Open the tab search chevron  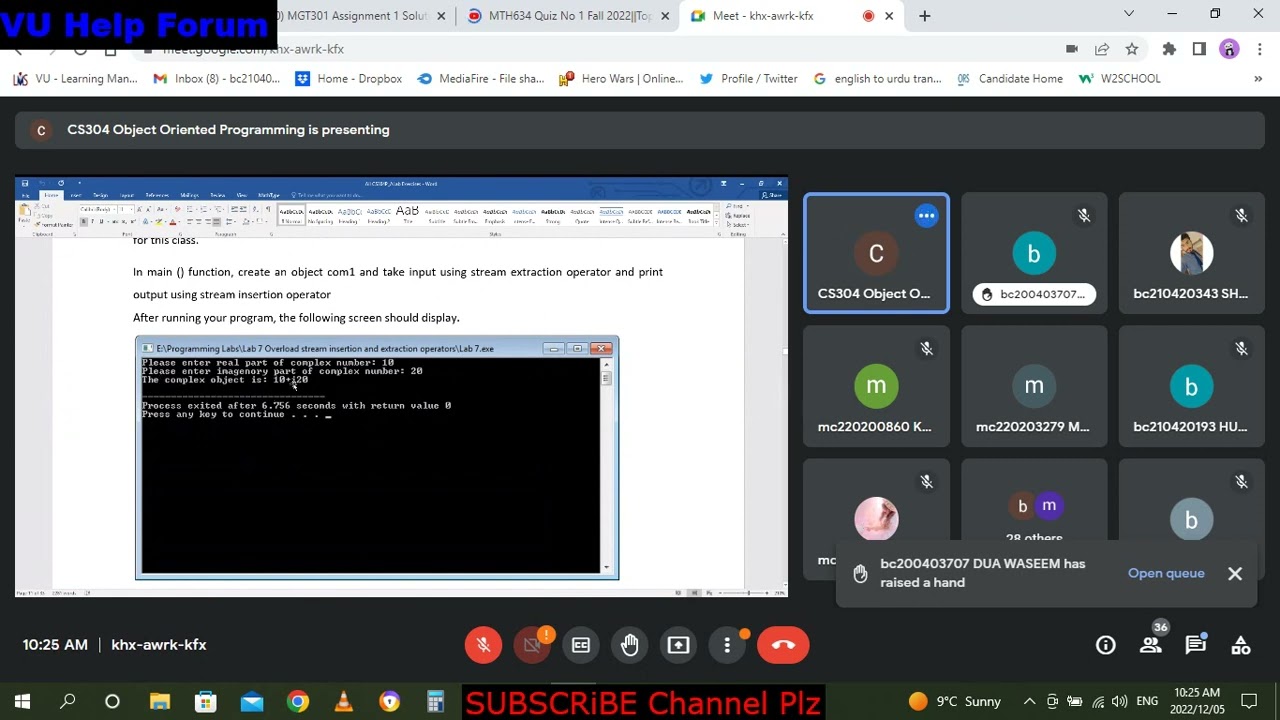coord(1129,14)
